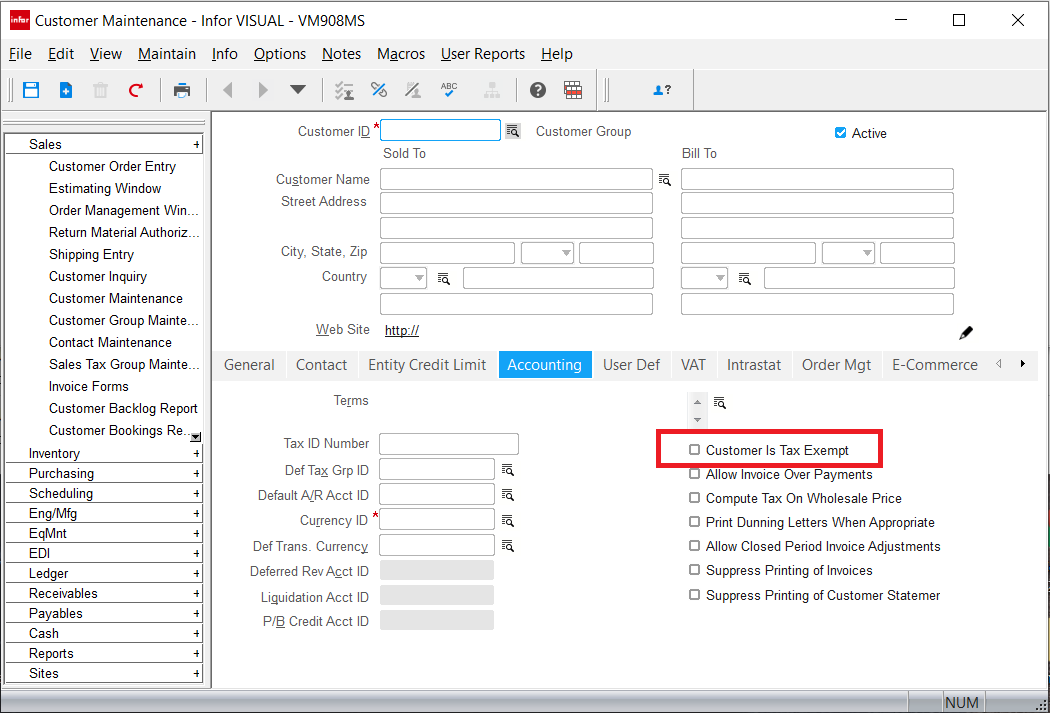This screenshot has width=1050, height=713.
Task: Enable Print Dunning Letters When Appropriate
Action: pyautogui.click(x=694, y=522)
